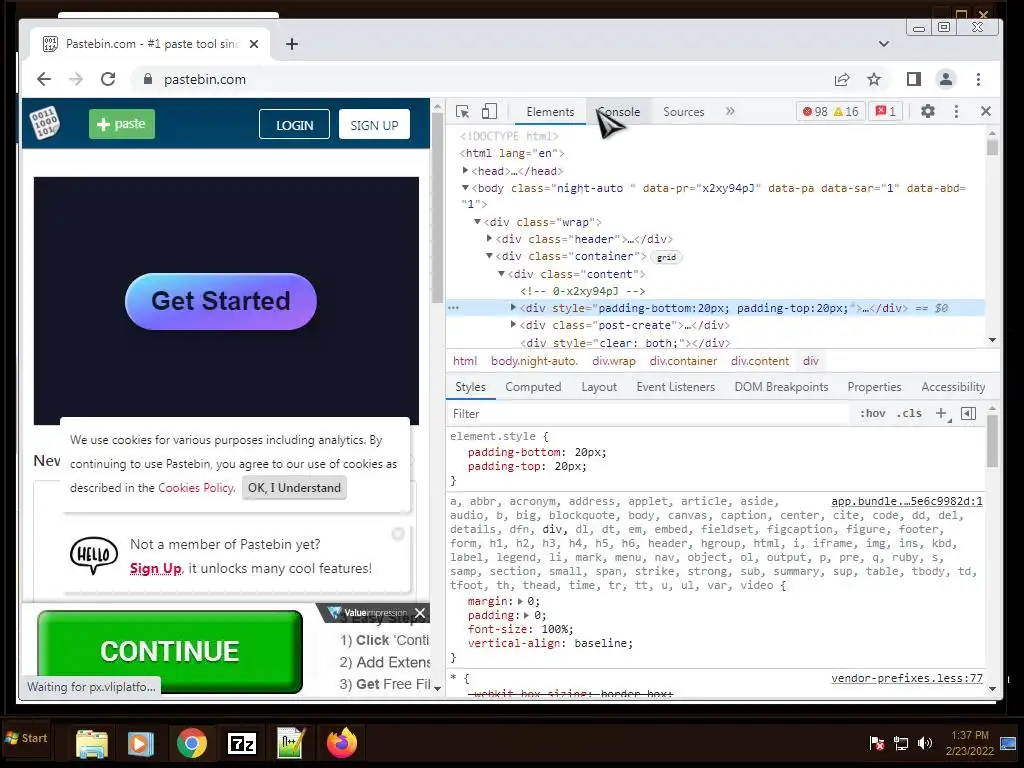Share this page icon in address bar
Screen dimensions: 1024x768
[842, 80]
